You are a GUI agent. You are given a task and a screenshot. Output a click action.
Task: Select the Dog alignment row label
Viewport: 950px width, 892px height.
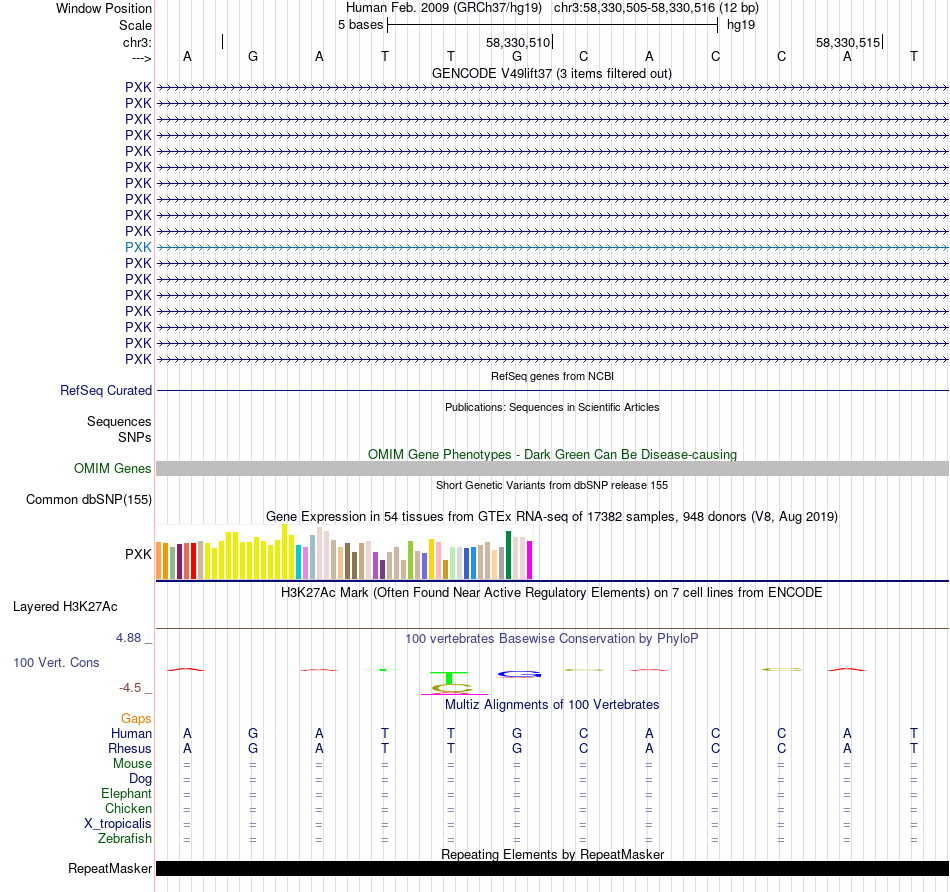(x=140, y=779)
